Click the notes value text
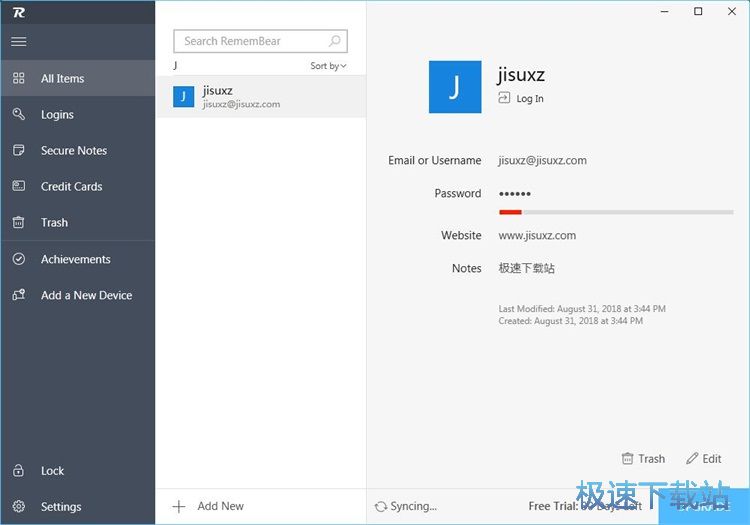Image resolution: width=750 pixels, height=525 pixels. click(527, 268)
